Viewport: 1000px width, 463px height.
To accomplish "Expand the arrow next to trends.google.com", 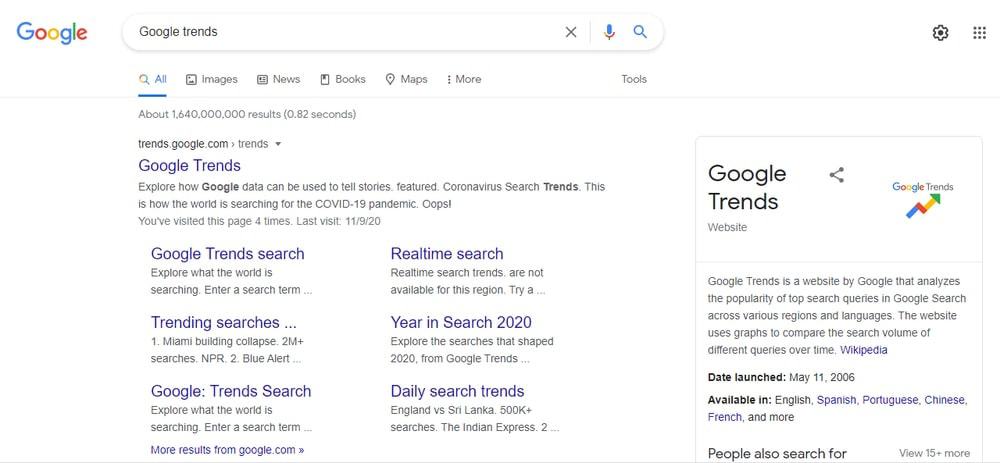I will 277,144.
